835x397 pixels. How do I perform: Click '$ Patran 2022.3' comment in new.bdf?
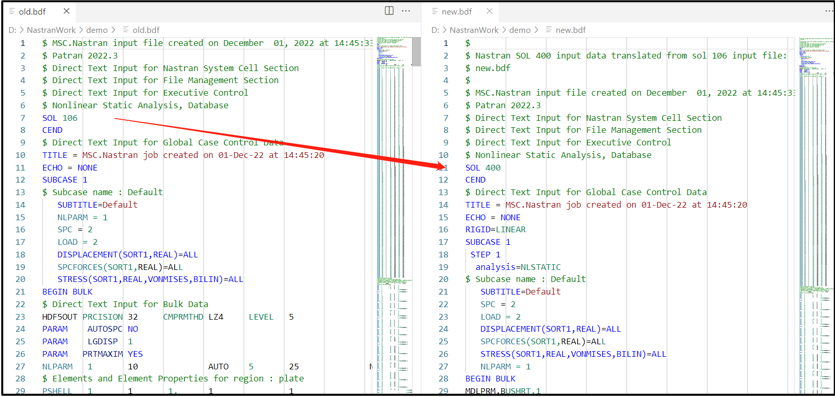pos(503,105)
